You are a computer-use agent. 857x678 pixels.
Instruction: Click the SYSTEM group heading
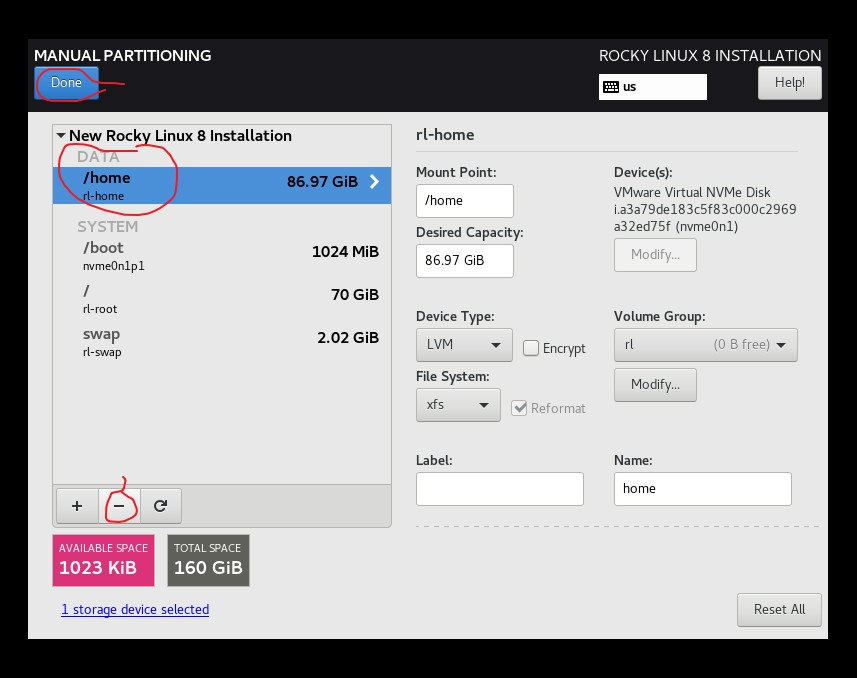pyautogui.click(x=108, y=226)
